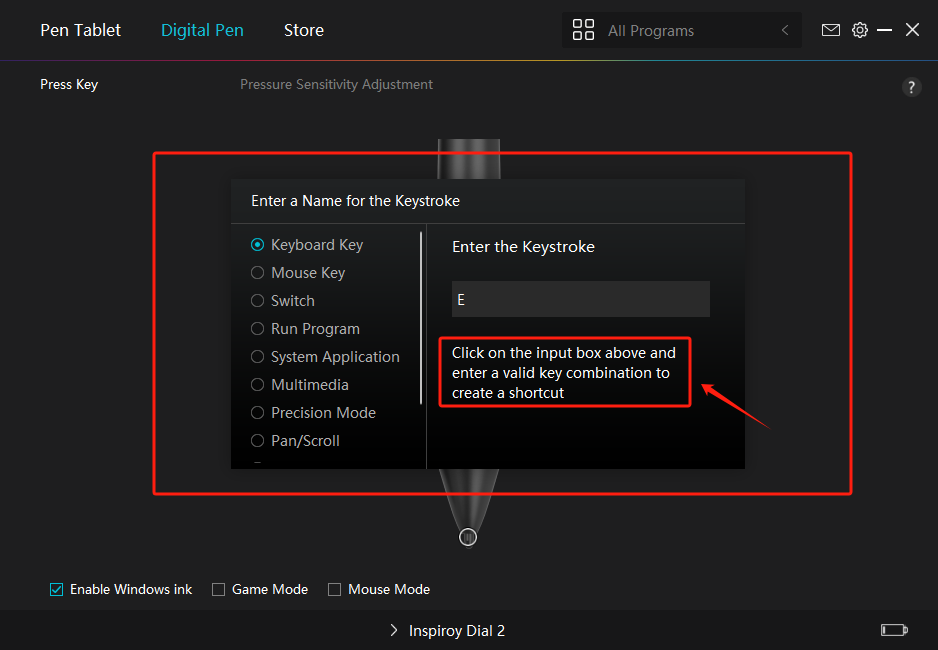Viewport: 938px width, 650px height.
Task: Click the battery status icon
Action: point(894,630)
